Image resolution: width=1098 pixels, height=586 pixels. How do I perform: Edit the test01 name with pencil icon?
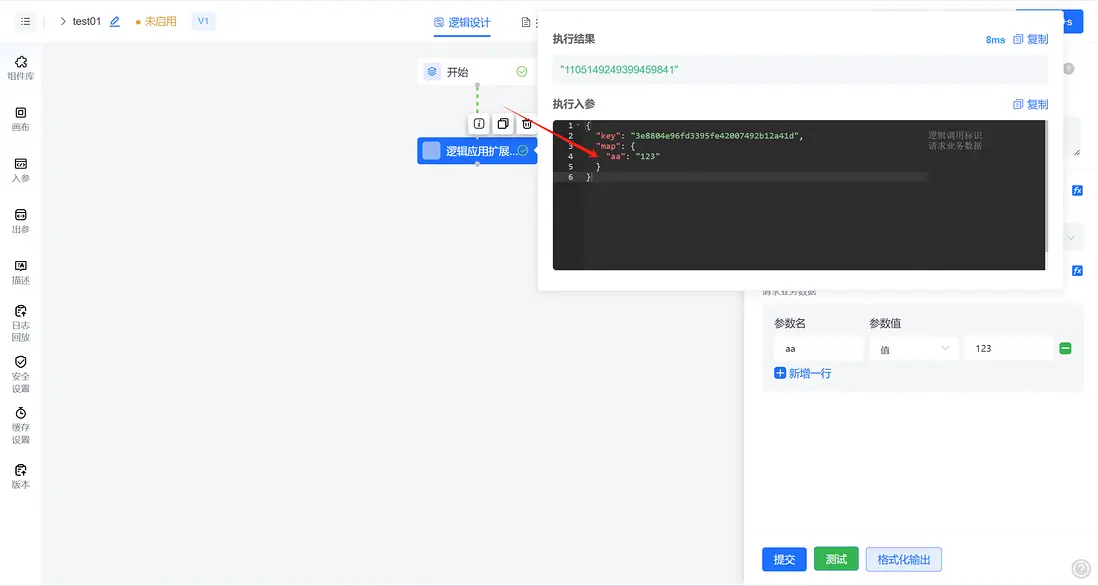click(x=115, y=22)
